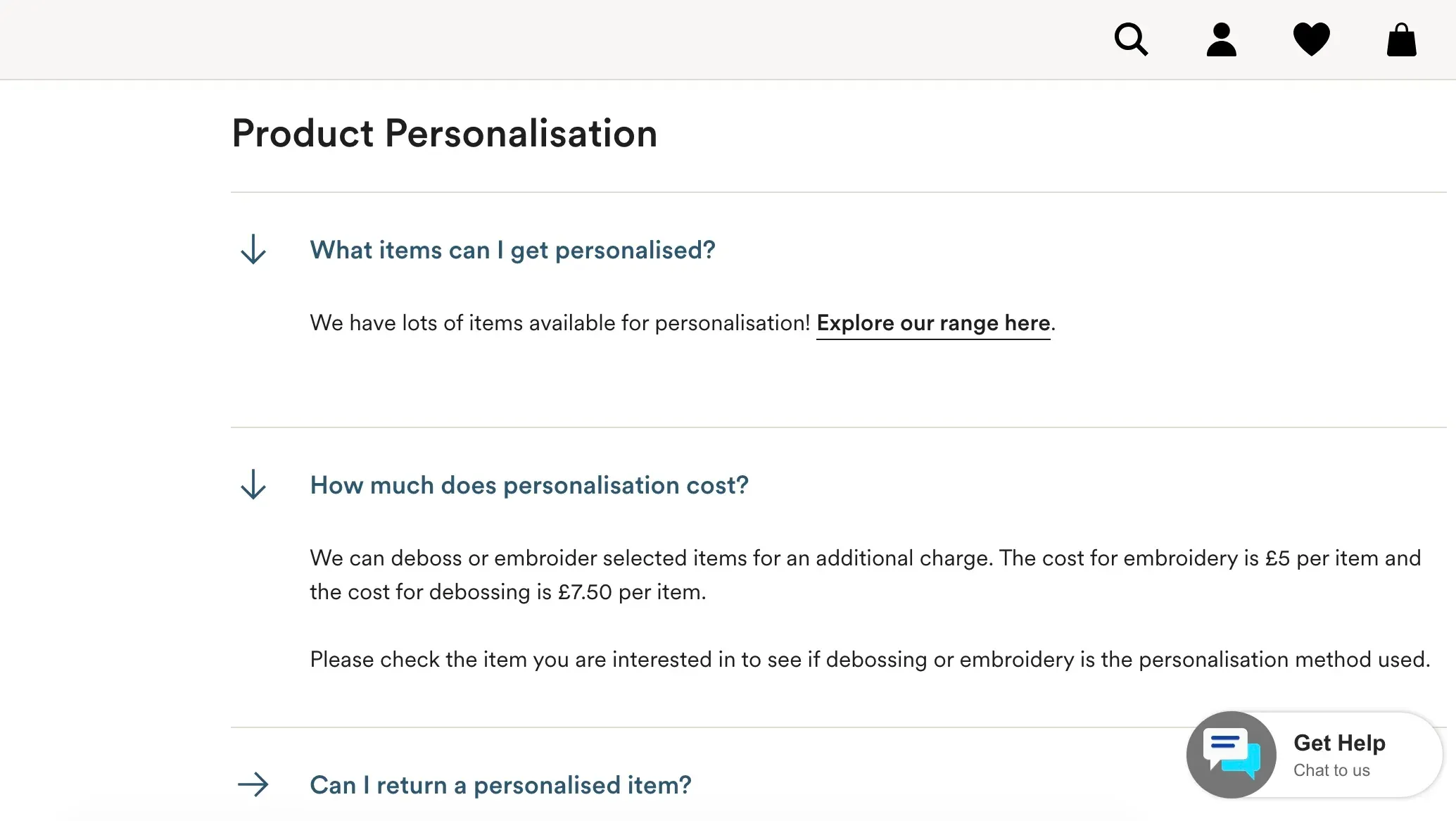Open 'Get Help' chat with support
1456x821 pixels.
point(1338,742)
